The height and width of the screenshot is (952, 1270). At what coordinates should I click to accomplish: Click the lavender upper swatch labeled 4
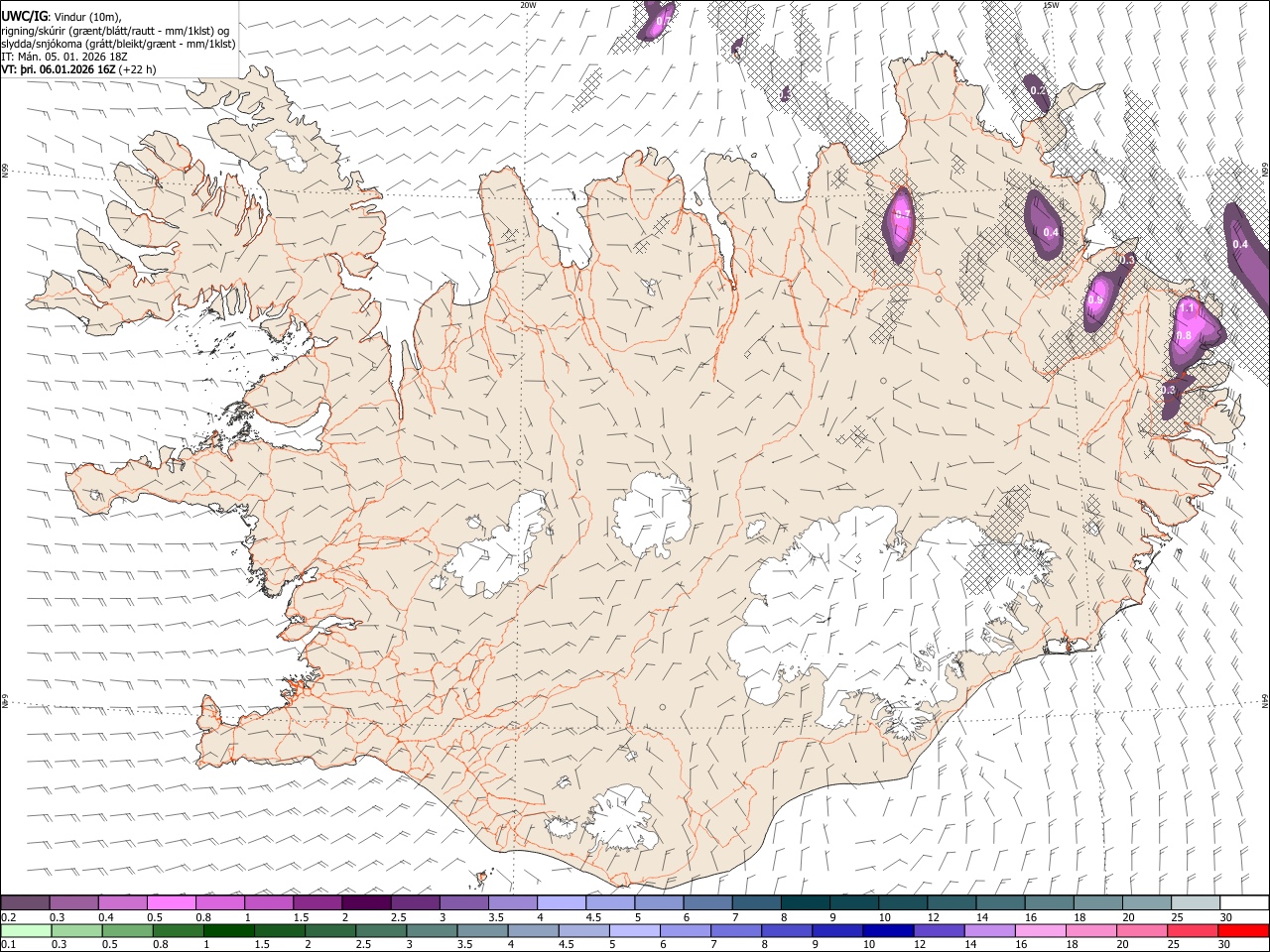562,902
